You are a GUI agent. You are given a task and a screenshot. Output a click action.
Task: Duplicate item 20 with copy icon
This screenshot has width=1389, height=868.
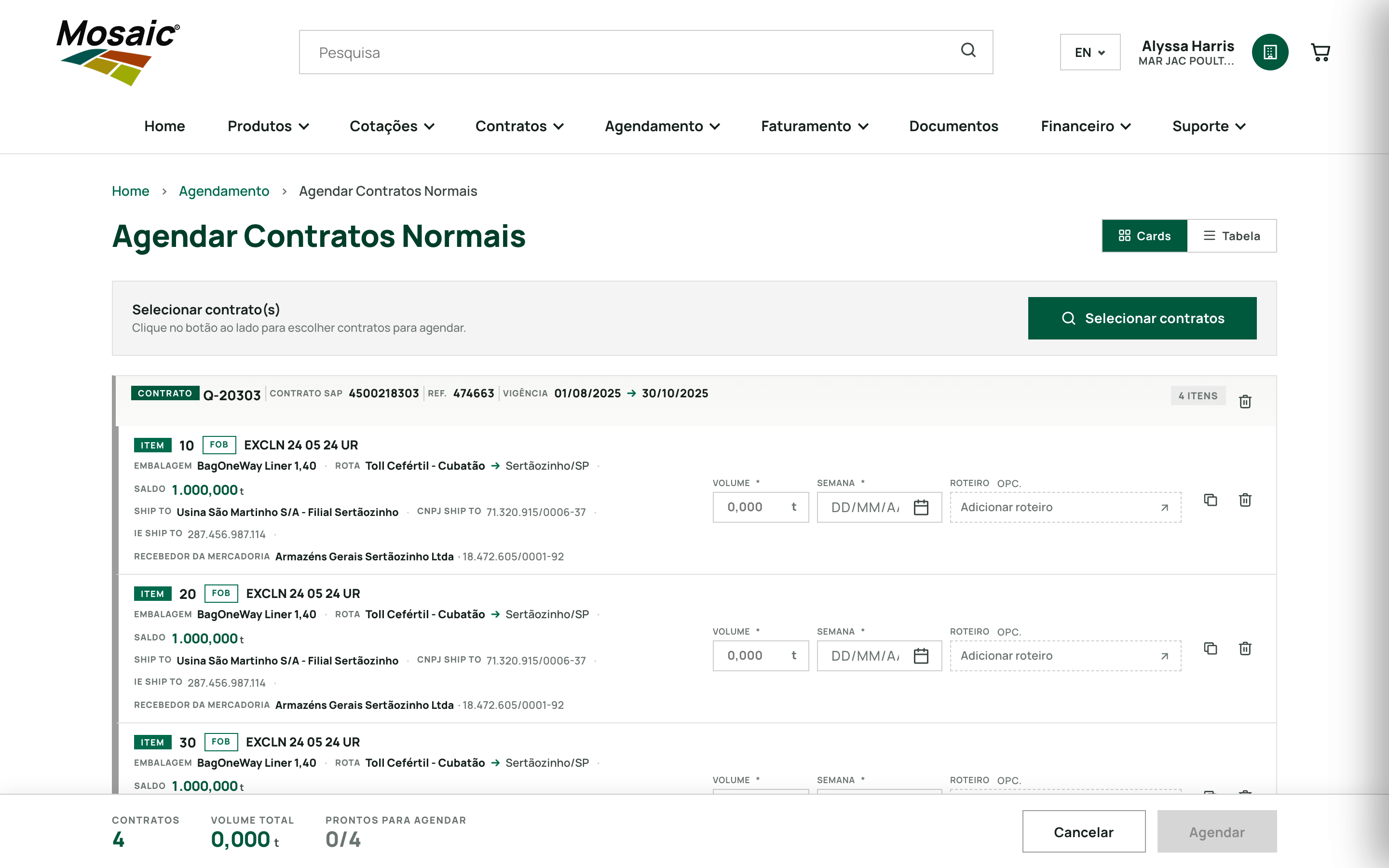tap(1211, 649)
